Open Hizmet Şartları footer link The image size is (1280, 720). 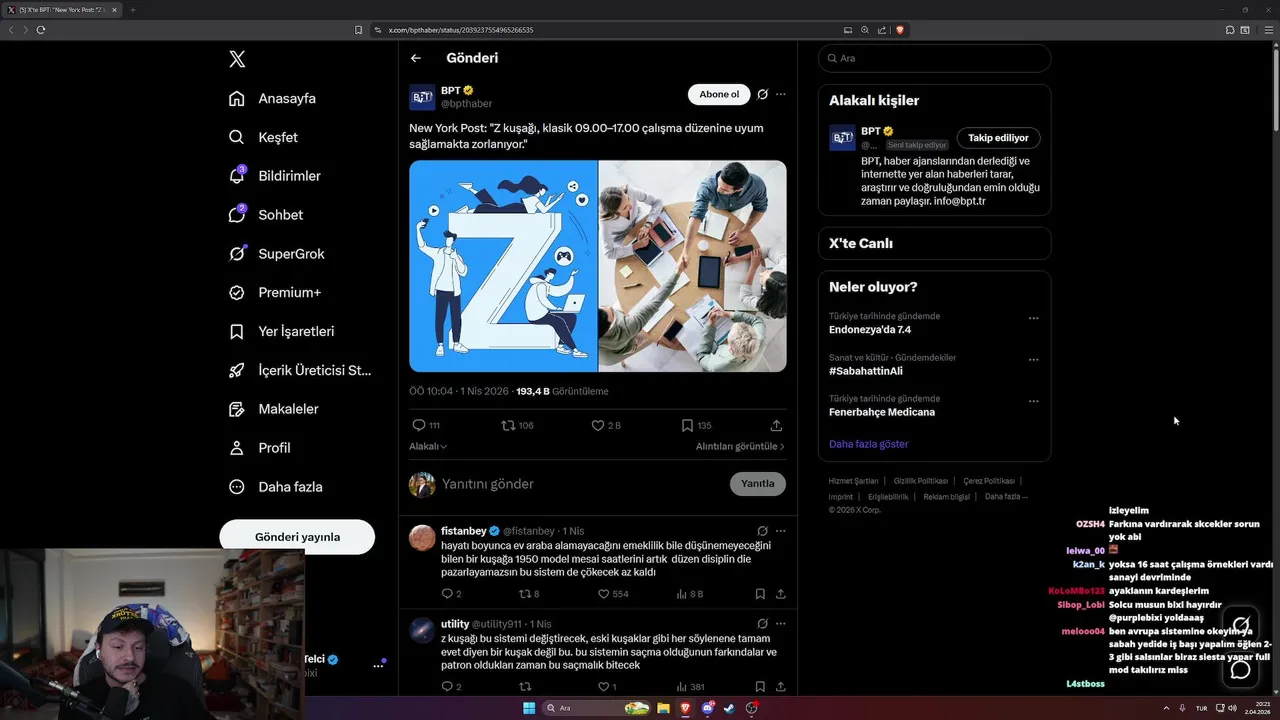tap(853, 481)
